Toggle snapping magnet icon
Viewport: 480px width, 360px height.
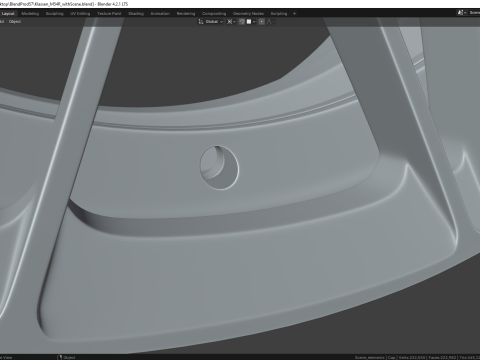[242, 22]
